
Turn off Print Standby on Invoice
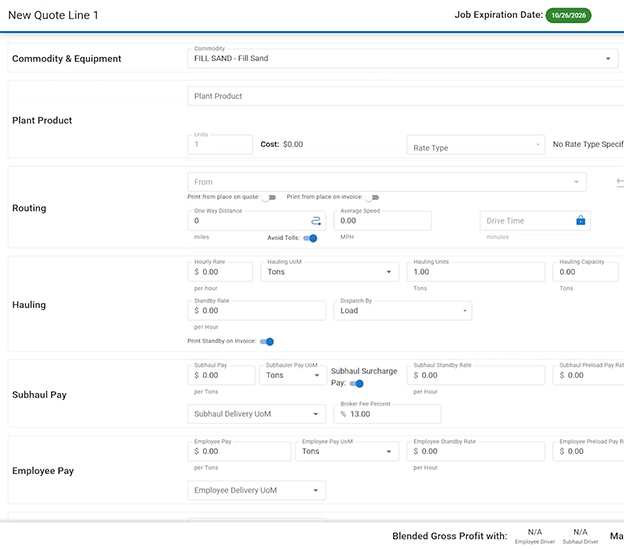(267, 342)
